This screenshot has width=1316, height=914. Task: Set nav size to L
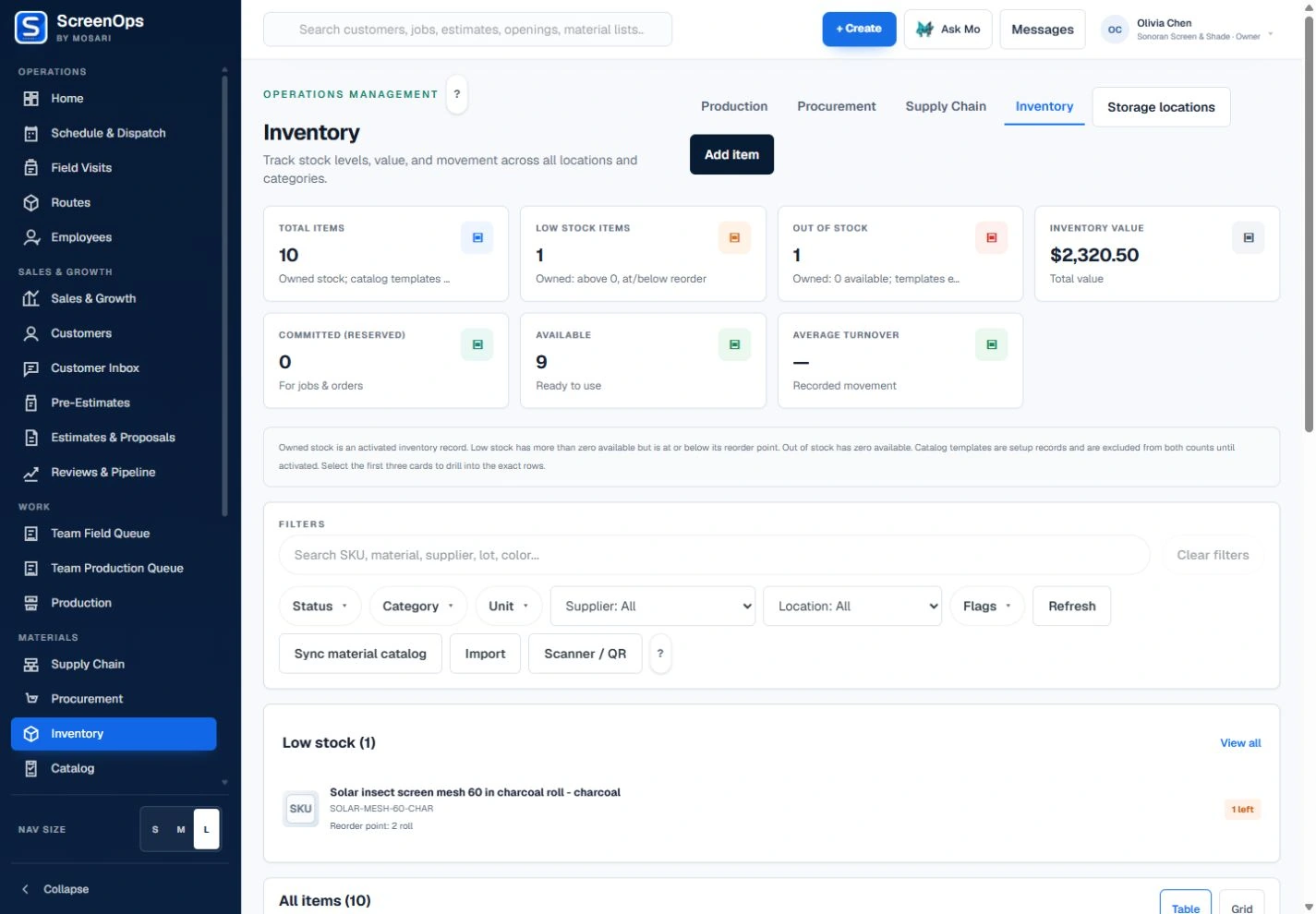[206, 829]
